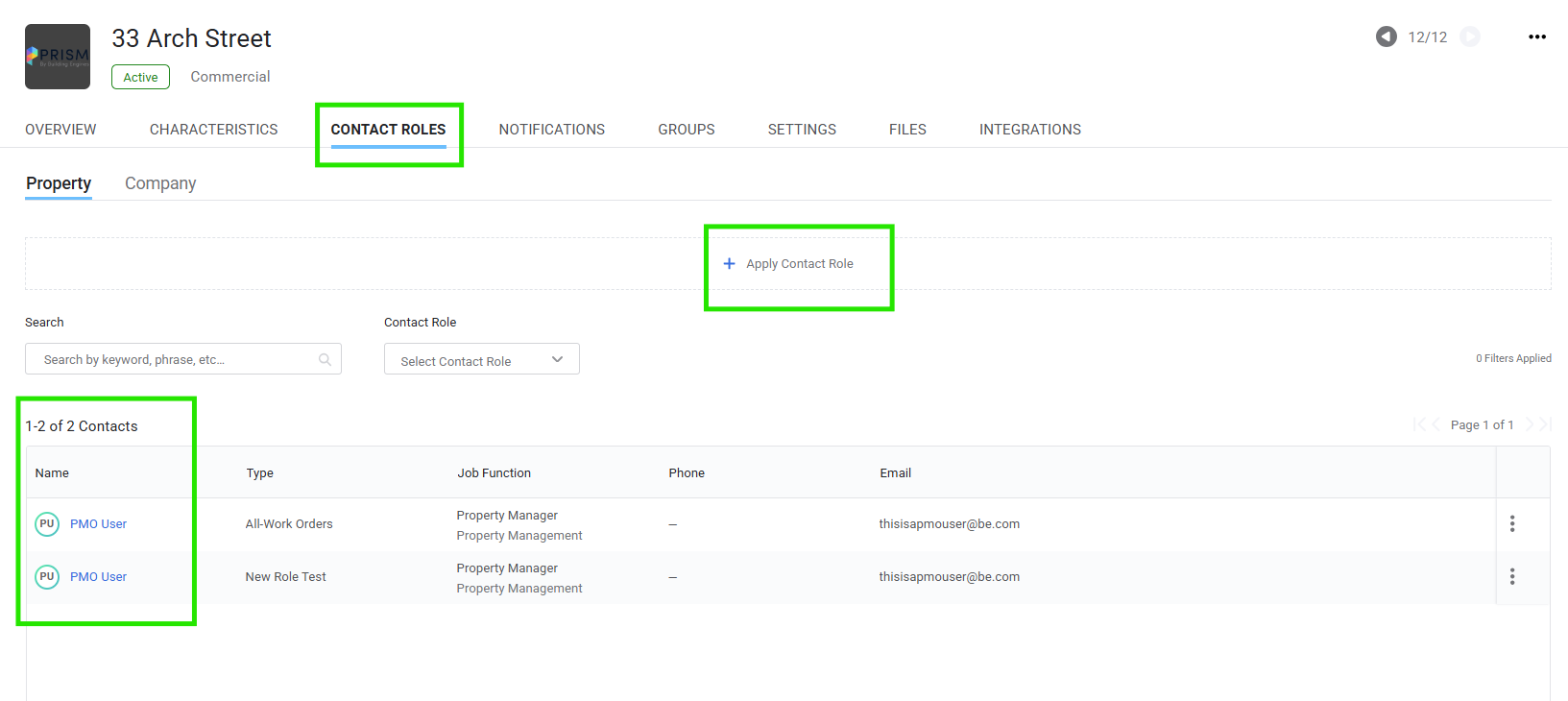The image size is (1568, 701).
Task: Click the Email column header
Action: (896, 472)
